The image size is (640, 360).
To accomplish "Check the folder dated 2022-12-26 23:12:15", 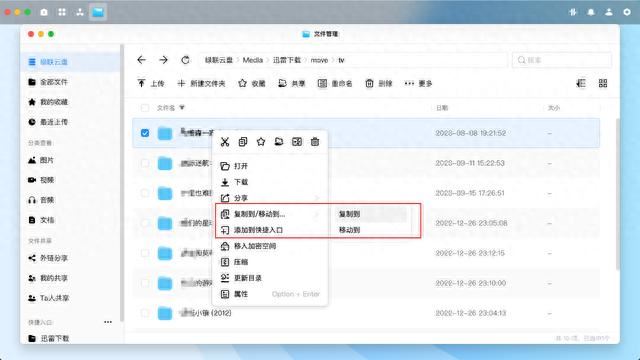I will 145,253.
